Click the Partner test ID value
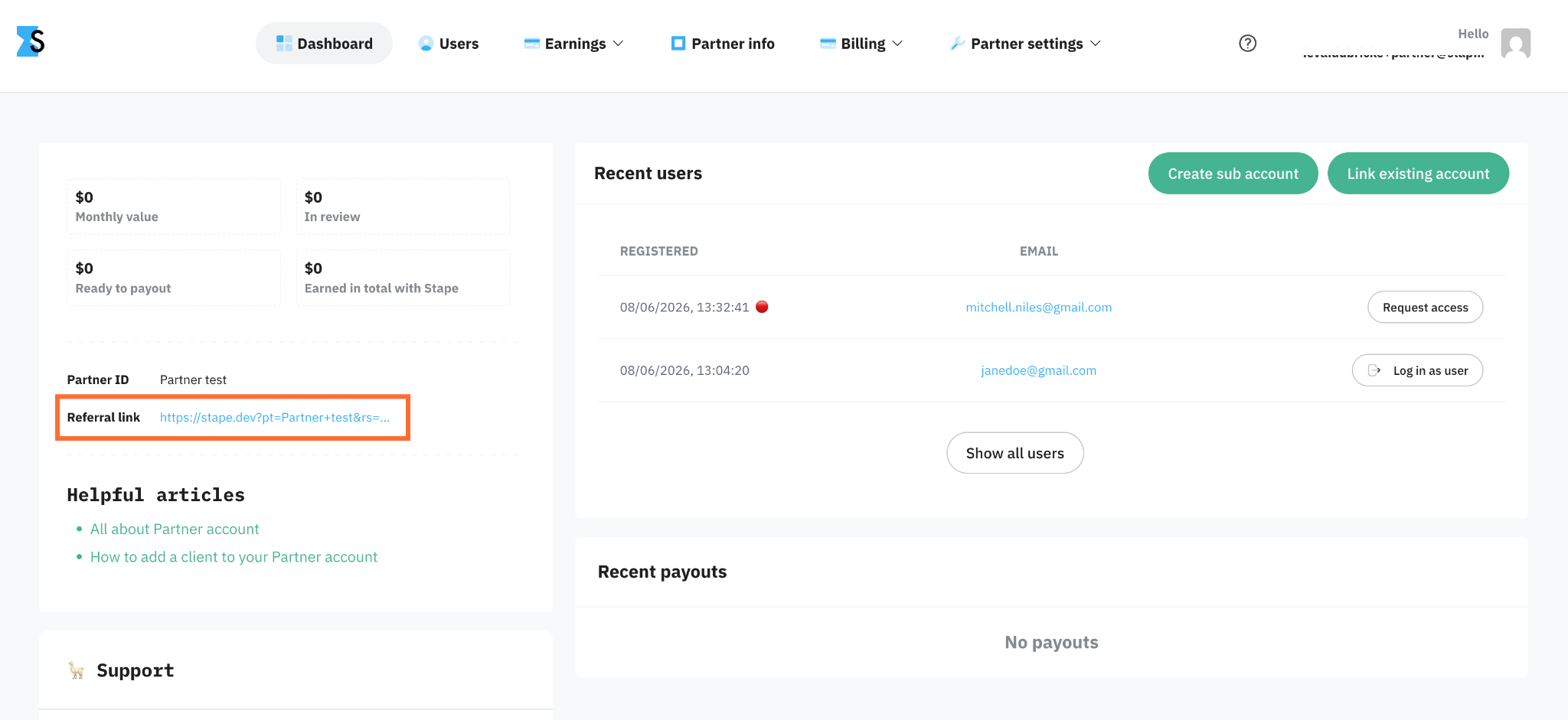Screen dimensions: 1568x720 click(x=193, y=380)
